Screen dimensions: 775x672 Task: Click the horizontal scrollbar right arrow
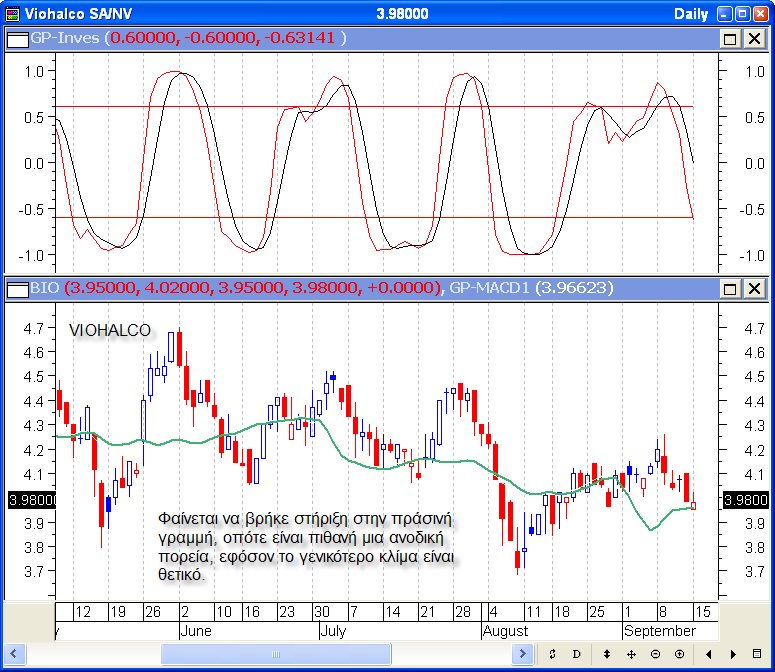[522, 654]
